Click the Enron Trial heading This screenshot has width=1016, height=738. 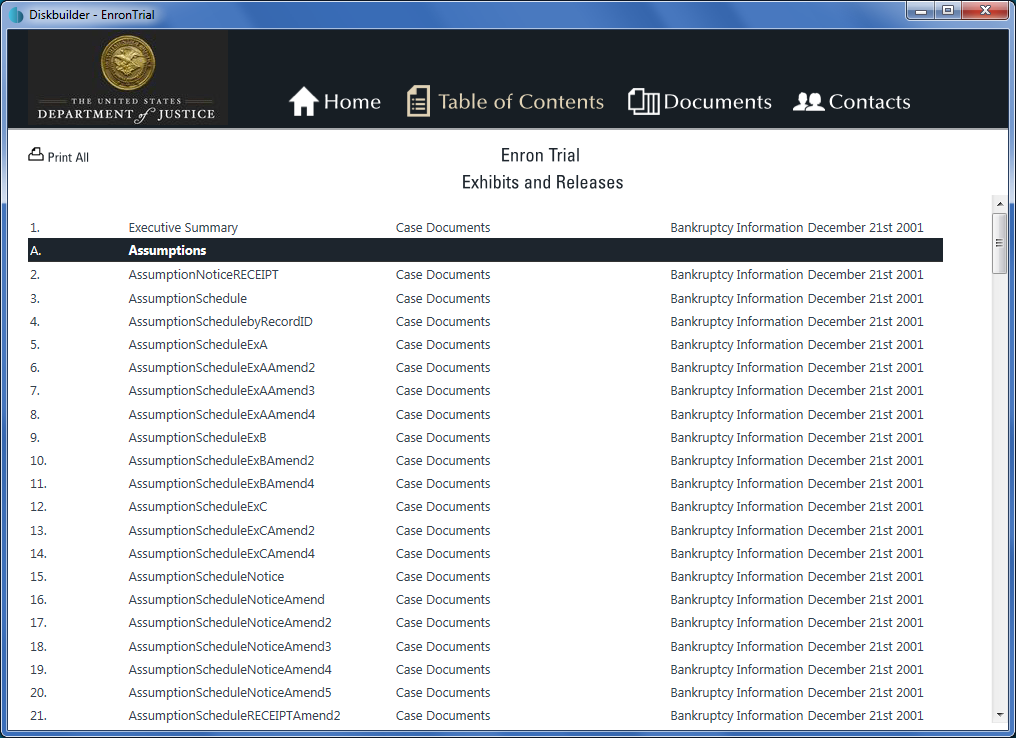pos(540,156)
